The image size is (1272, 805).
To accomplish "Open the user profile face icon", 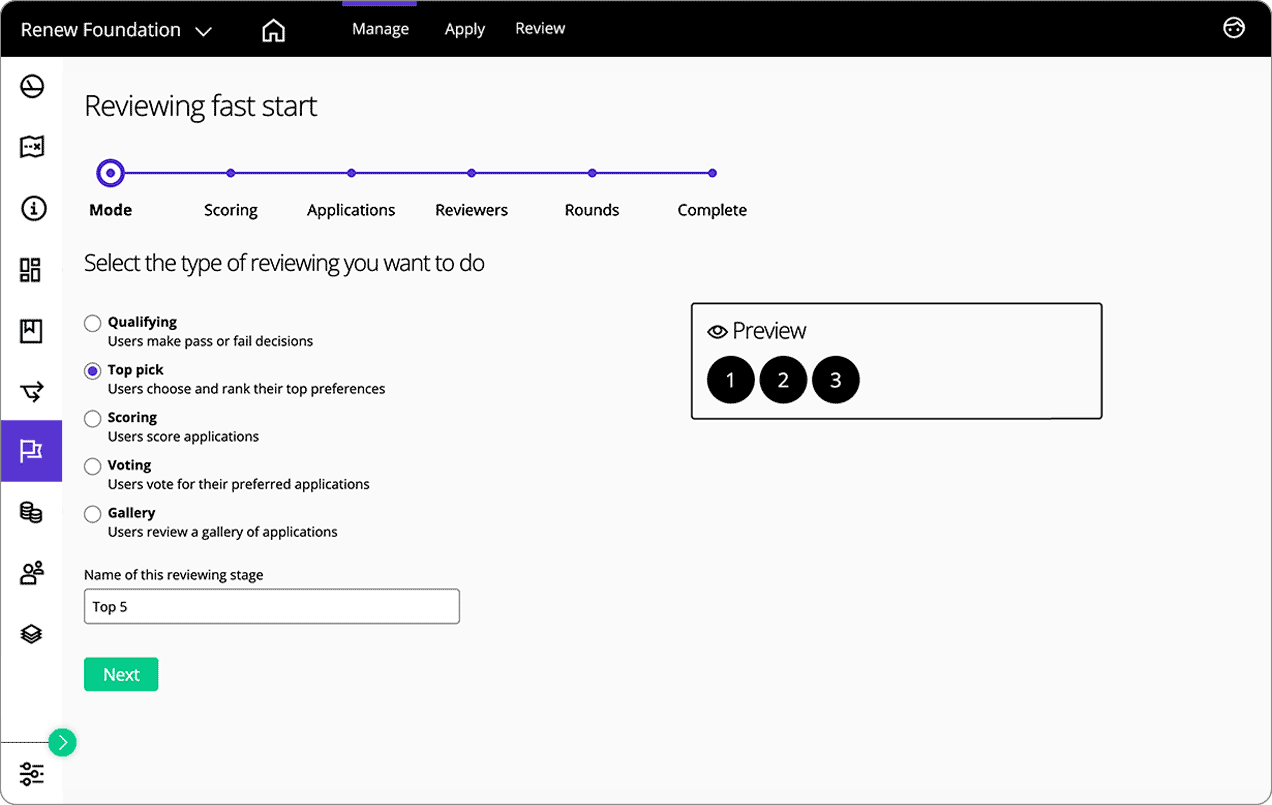I will 1234,28.
